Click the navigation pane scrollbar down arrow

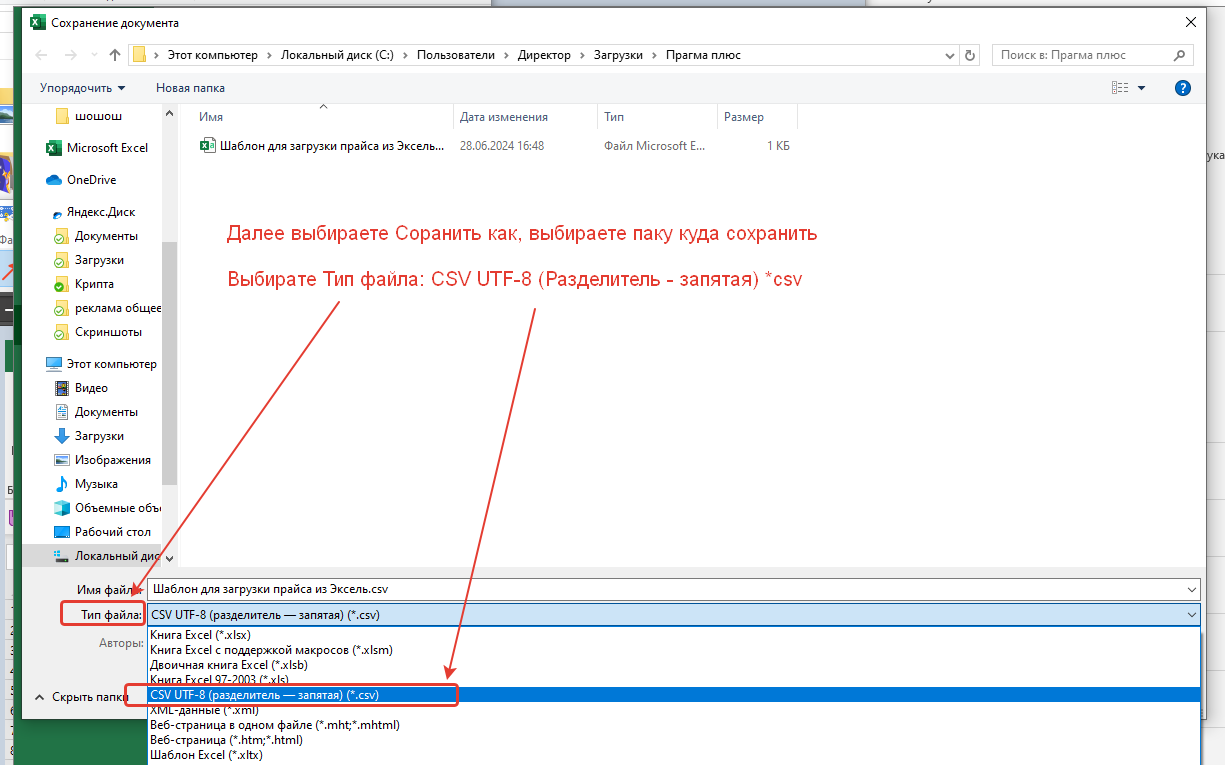[169, 558]
